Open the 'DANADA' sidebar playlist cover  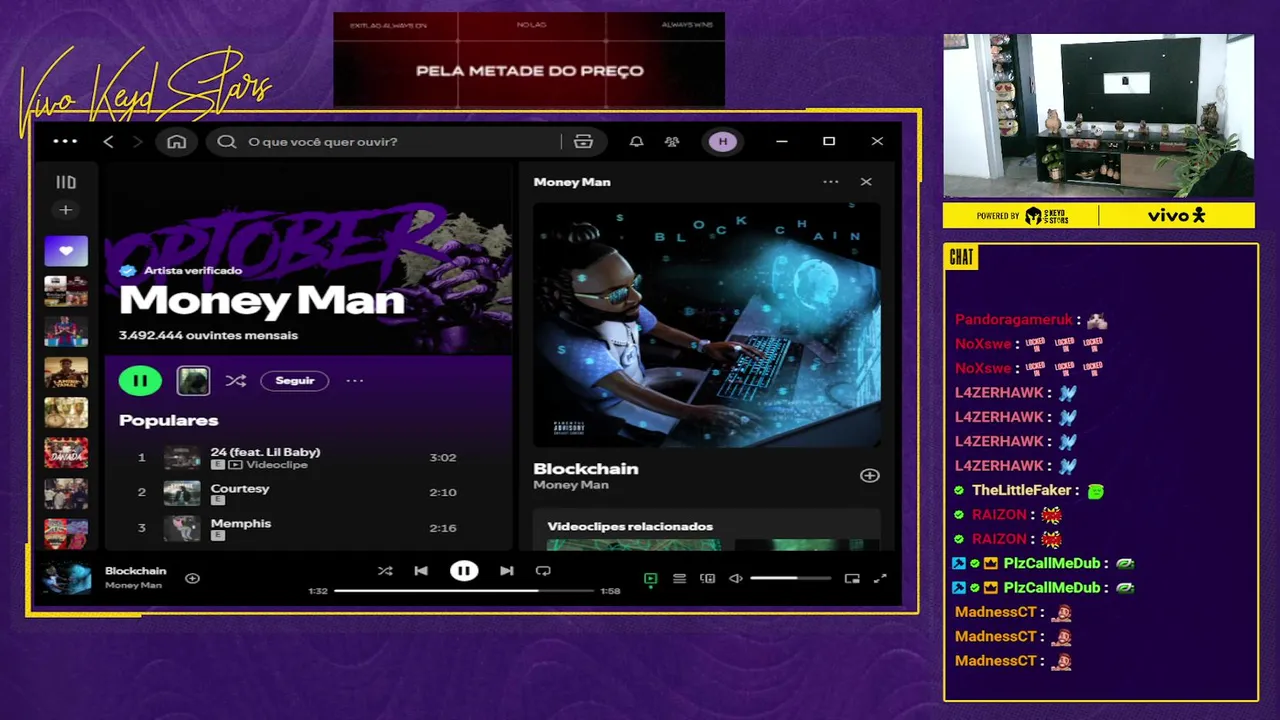click(66, 453)
